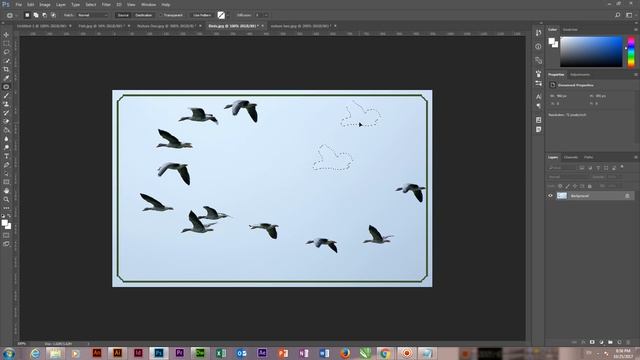
Task: Open the Color panel flyout menu
Action: click(636, 29)
